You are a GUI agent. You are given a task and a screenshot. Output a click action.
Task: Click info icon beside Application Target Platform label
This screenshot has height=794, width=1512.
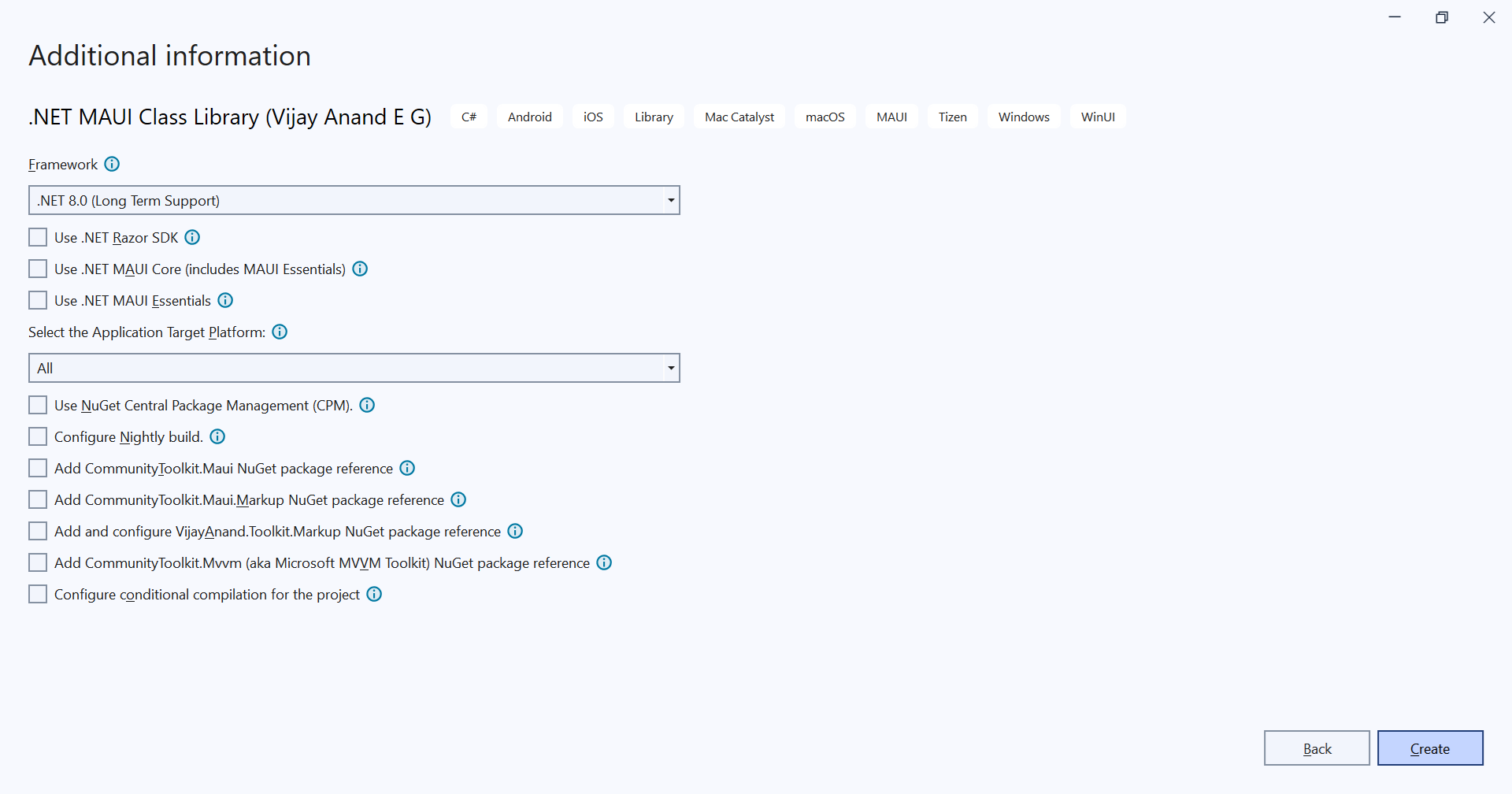tap(280, 332)
